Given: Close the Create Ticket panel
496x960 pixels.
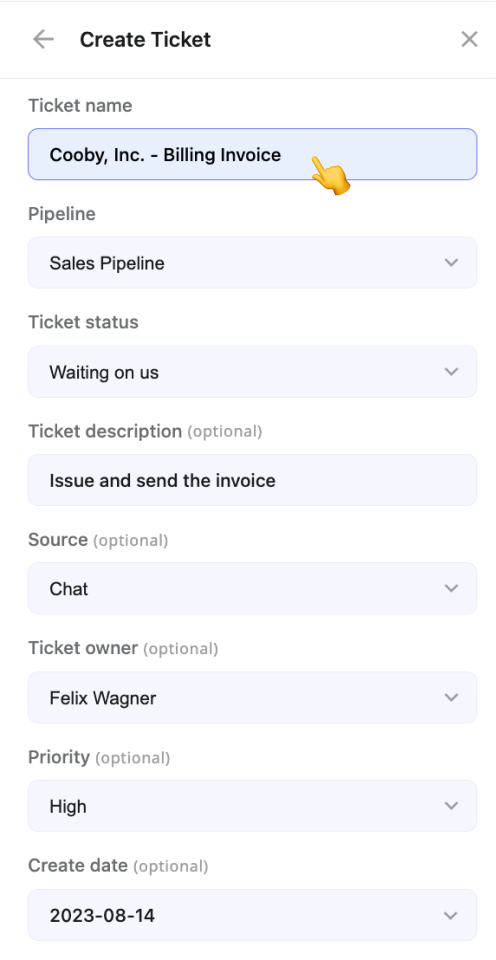Looking at the screenshot, I should (469, 39).
